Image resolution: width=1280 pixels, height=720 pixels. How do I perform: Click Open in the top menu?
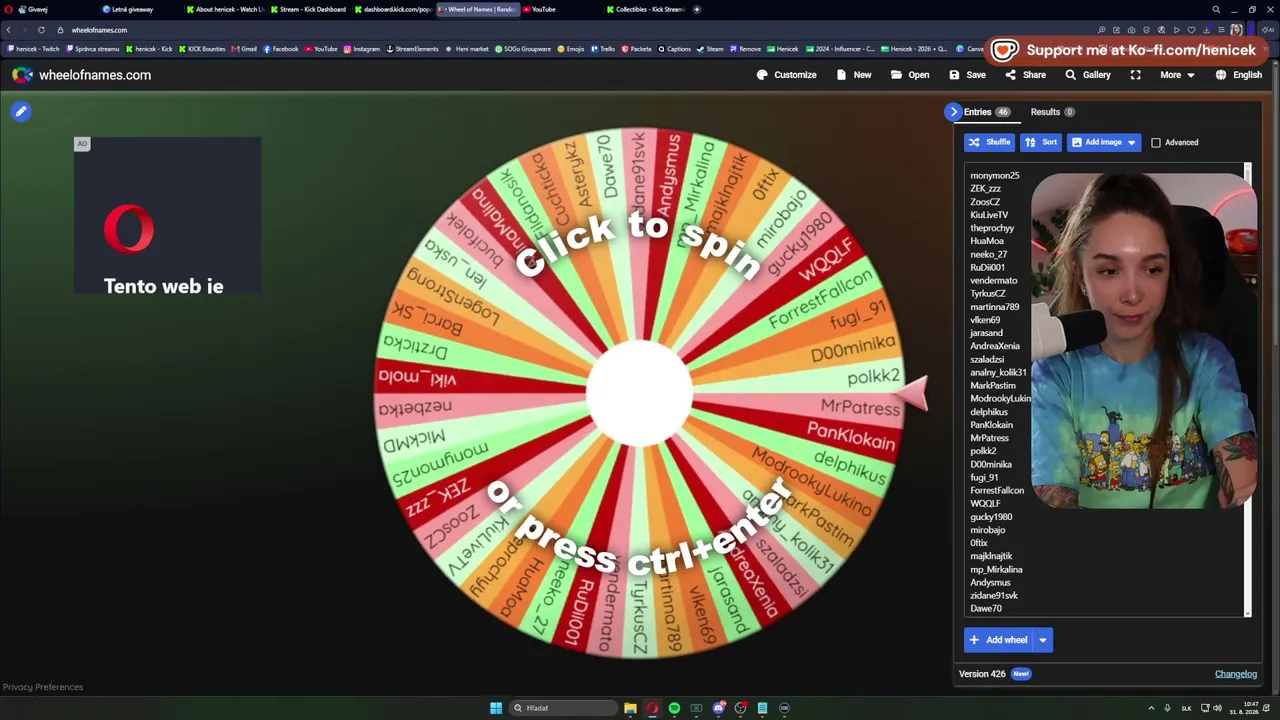[910, 75]
